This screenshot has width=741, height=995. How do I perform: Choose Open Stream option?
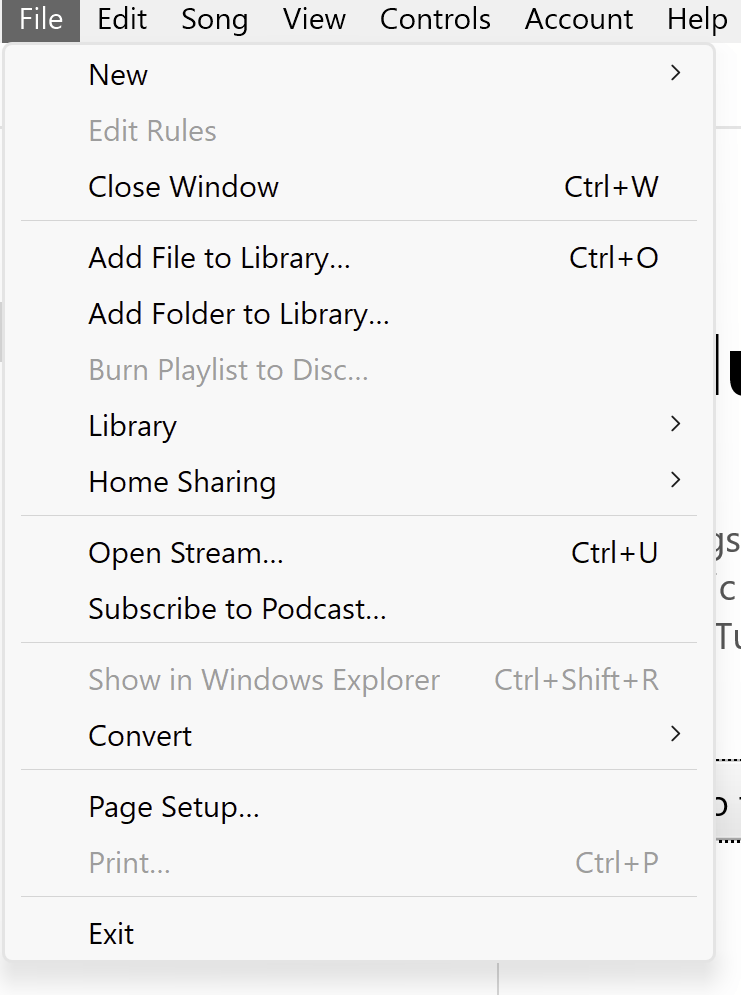coord(186,553)
